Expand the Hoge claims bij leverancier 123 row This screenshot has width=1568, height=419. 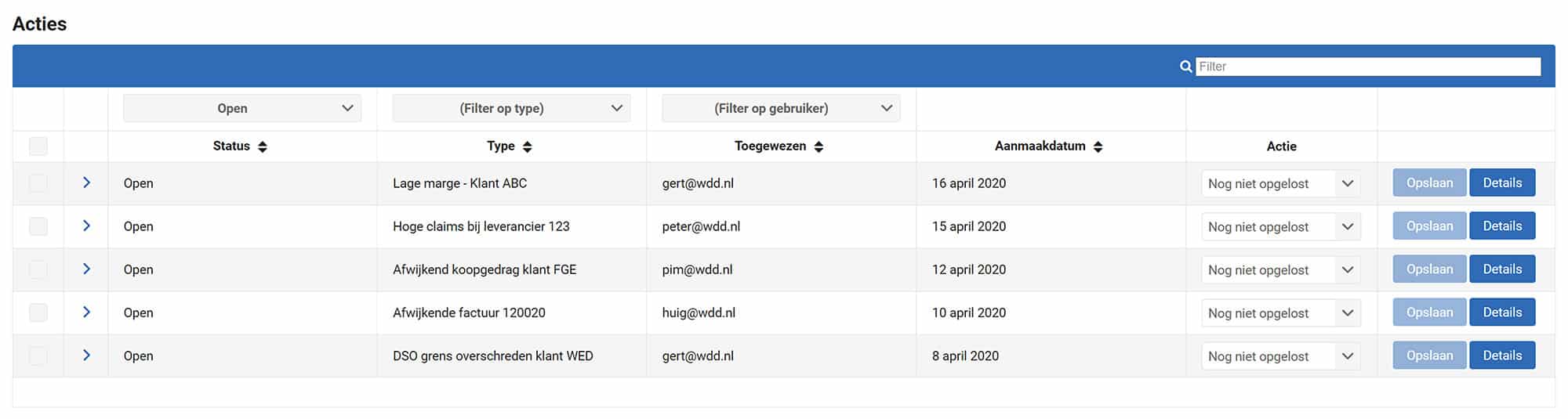tap(86, 226)
